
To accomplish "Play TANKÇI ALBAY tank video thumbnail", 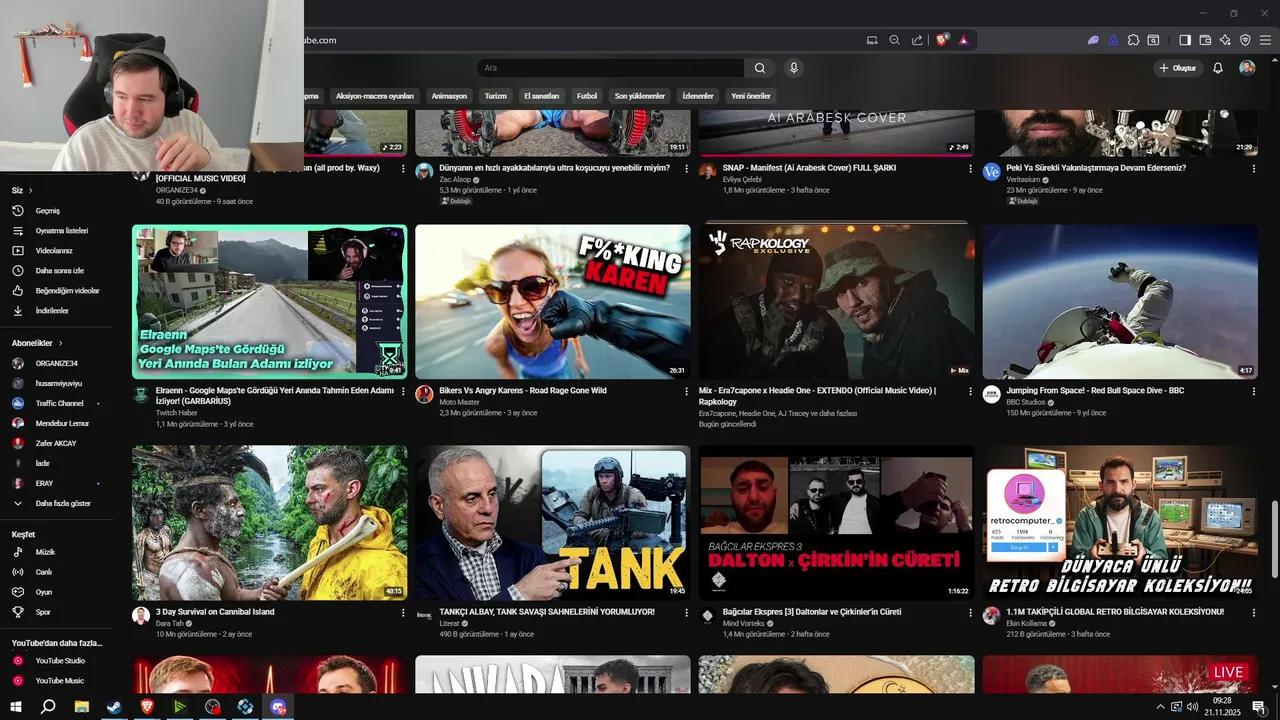I will coord(553,523).
